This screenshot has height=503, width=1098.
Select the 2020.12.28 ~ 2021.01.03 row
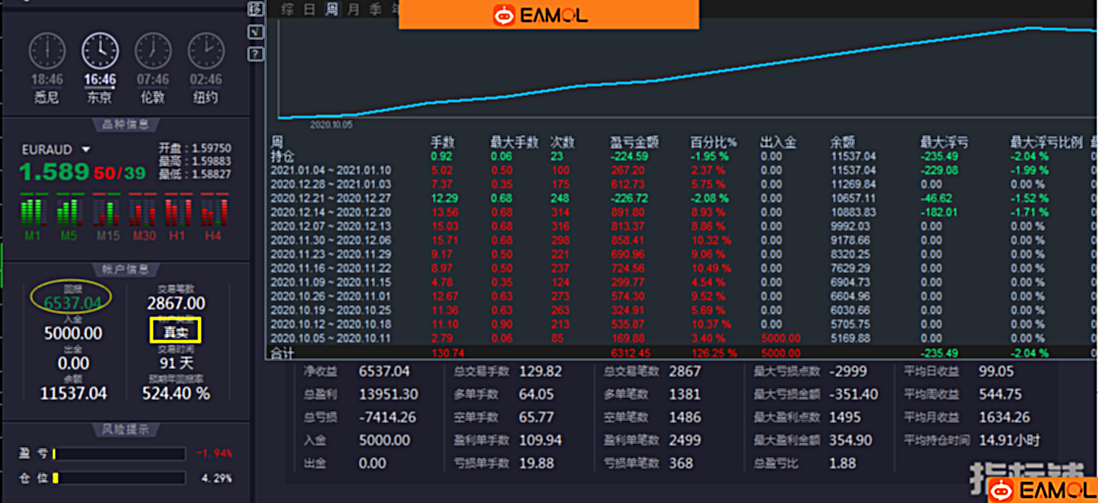[x=680, y=184]
